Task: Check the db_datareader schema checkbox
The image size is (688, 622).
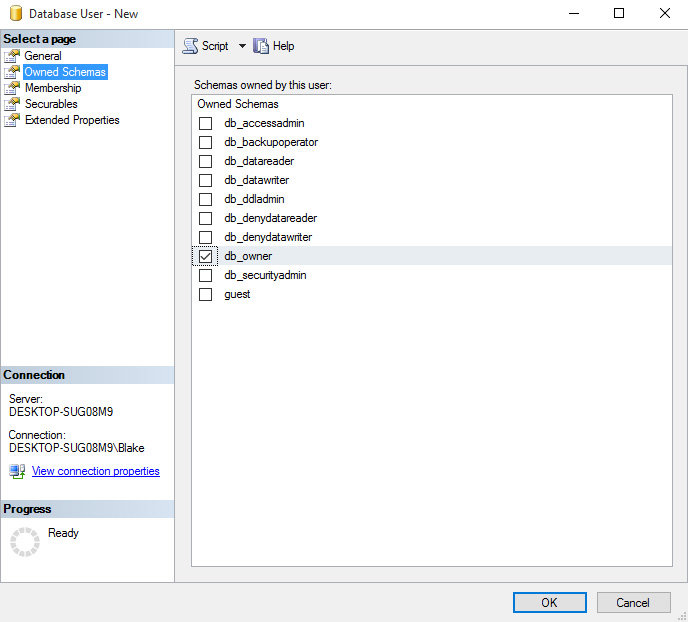Action: point(206,162)
